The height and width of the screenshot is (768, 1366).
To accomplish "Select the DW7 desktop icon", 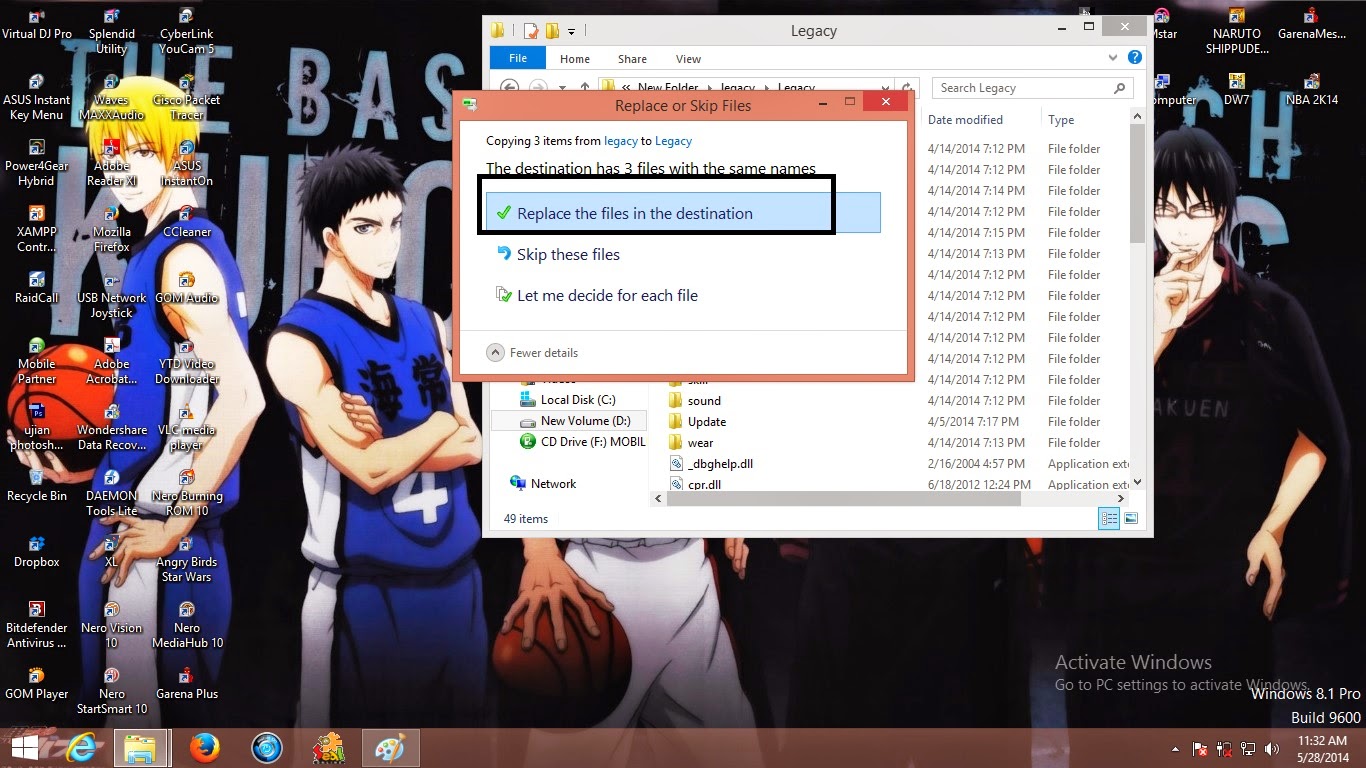I will (1236, 90).
